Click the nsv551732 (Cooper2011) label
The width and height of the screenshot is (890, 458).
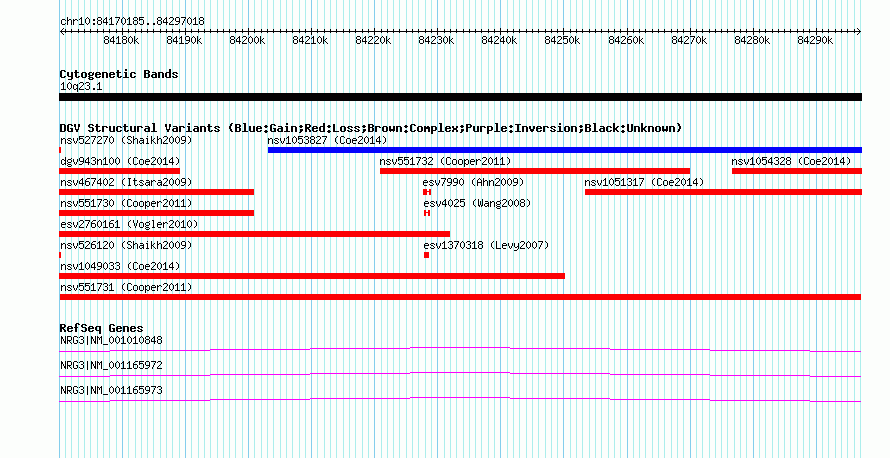pos(446,161)
